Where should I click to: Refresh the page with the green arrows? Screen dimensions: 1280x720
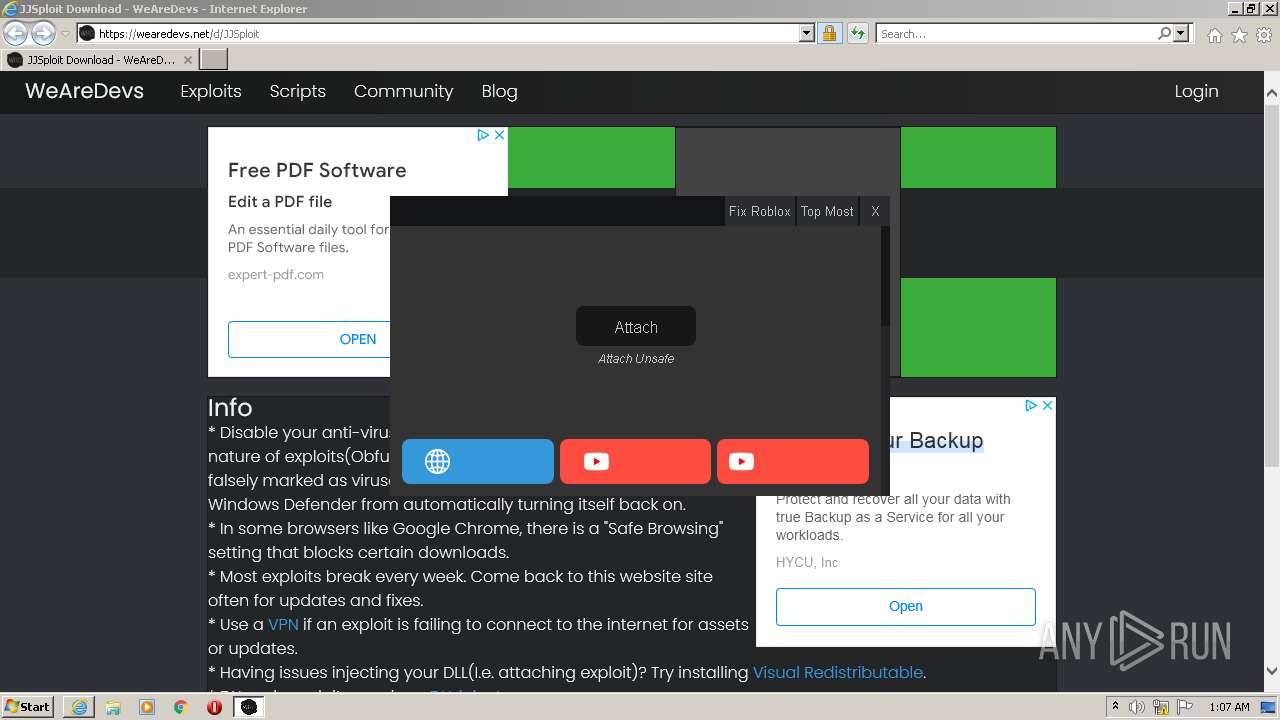857,33
